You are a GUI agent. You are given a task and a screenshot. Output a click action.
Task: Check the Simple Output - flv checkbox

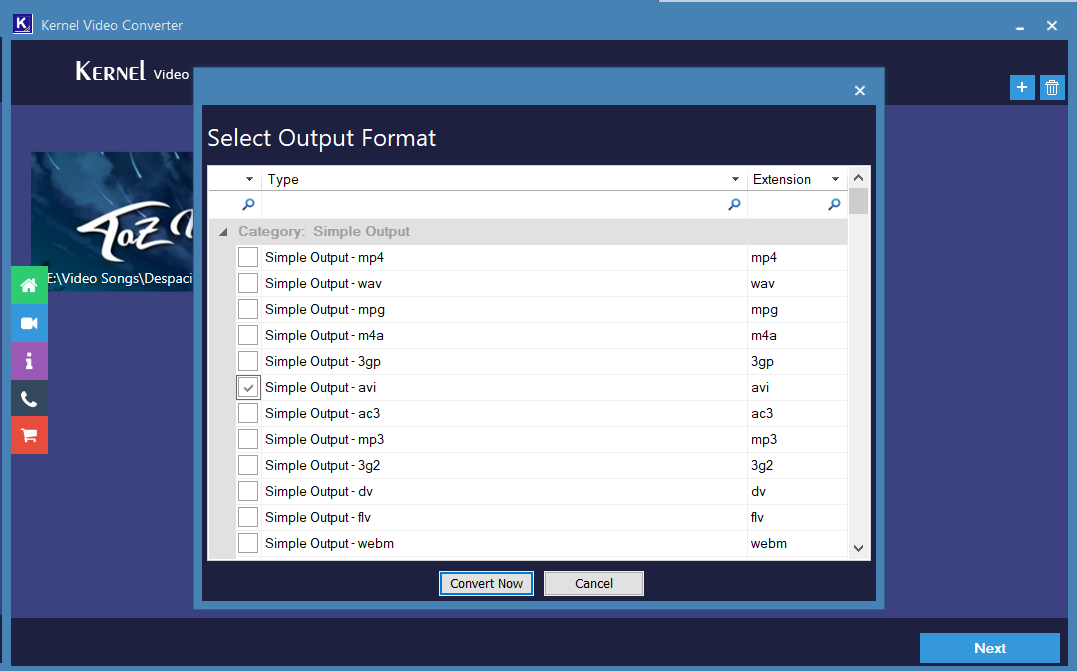coord(248,517)
